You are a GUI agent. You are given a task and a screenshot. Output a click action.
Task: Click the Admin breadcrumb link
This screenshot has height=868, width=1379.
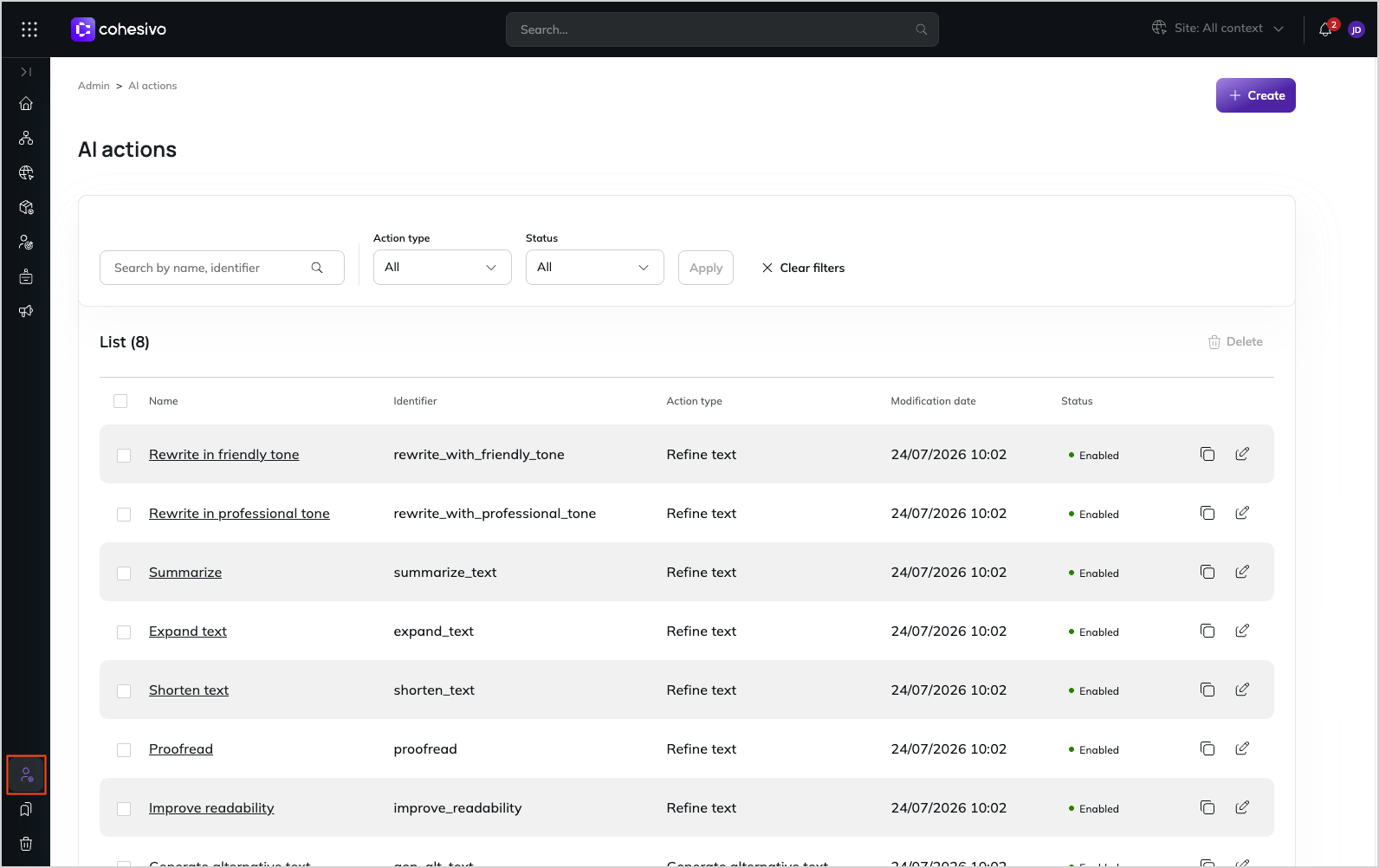click(x=94, y=86)
